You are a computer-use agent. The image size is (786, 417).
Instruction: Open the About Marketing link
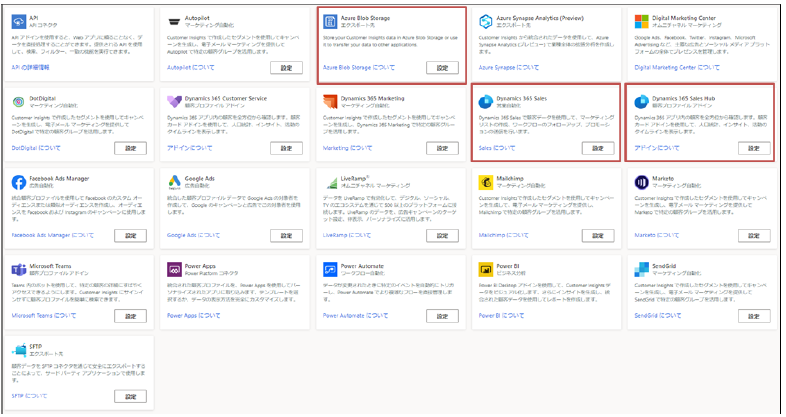click(347, 148)
